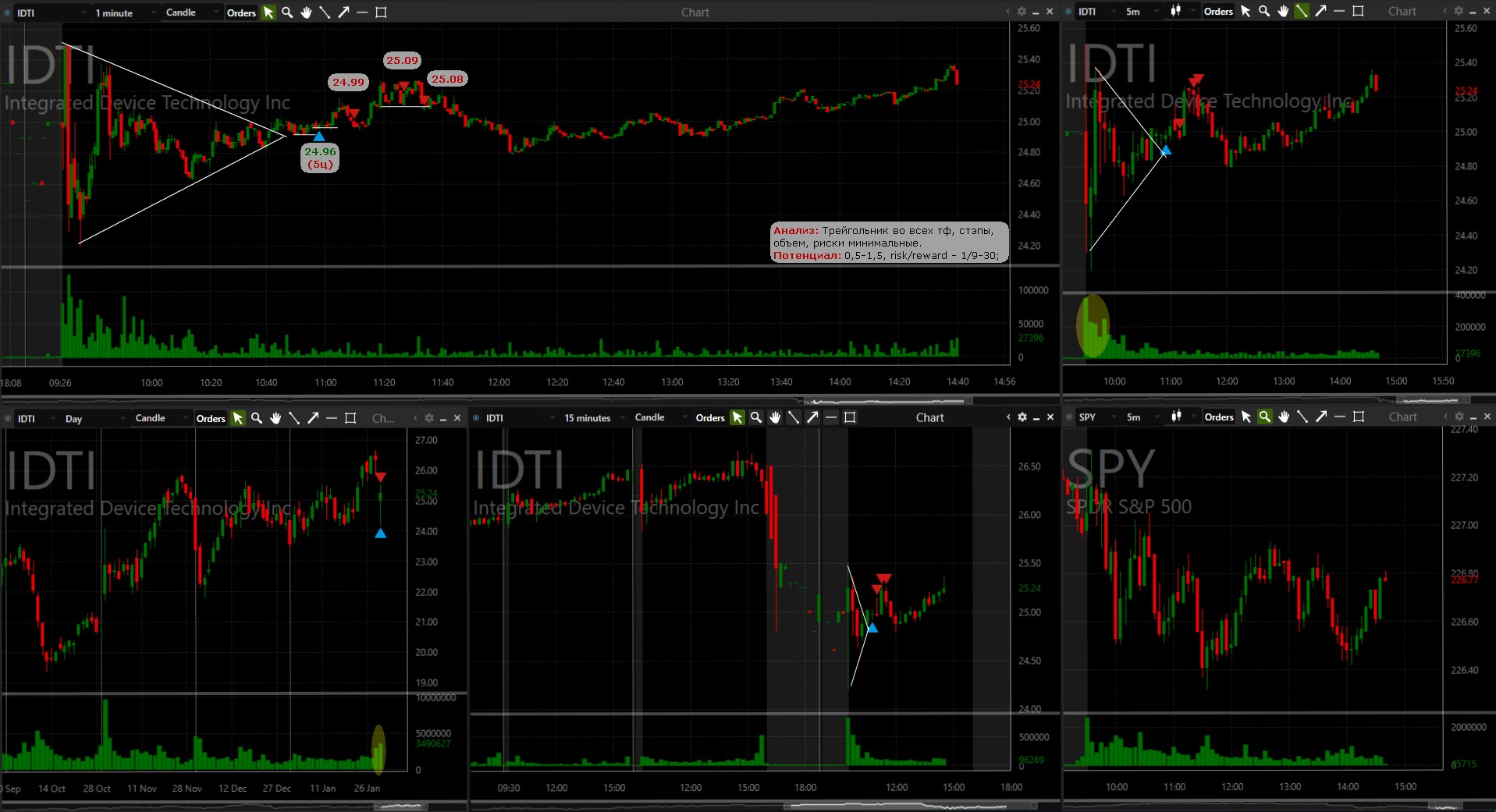Image resolution: width=1496 pixels, height=812 pixels.
Task: Activate the zoom magnifier in 1 minute chart
Action: (x=287, y=12)
